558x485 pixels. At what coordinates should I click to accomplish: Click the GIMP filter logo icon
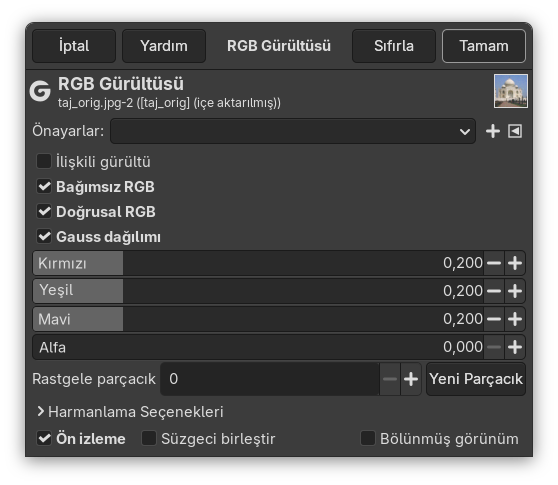point(40,91)
